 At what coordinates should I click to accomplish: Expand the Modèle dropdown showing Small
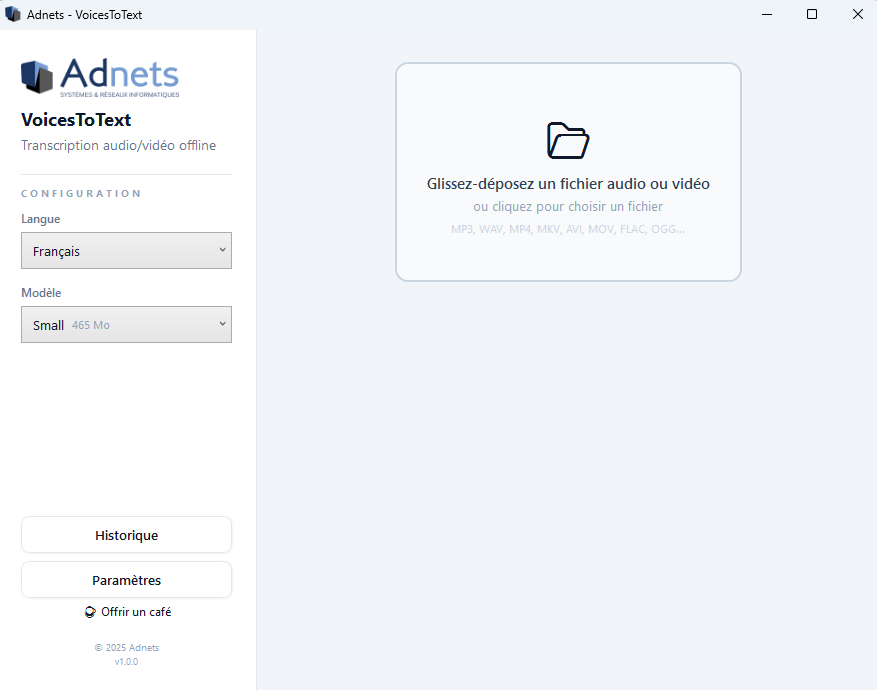[x=126, y=325]
